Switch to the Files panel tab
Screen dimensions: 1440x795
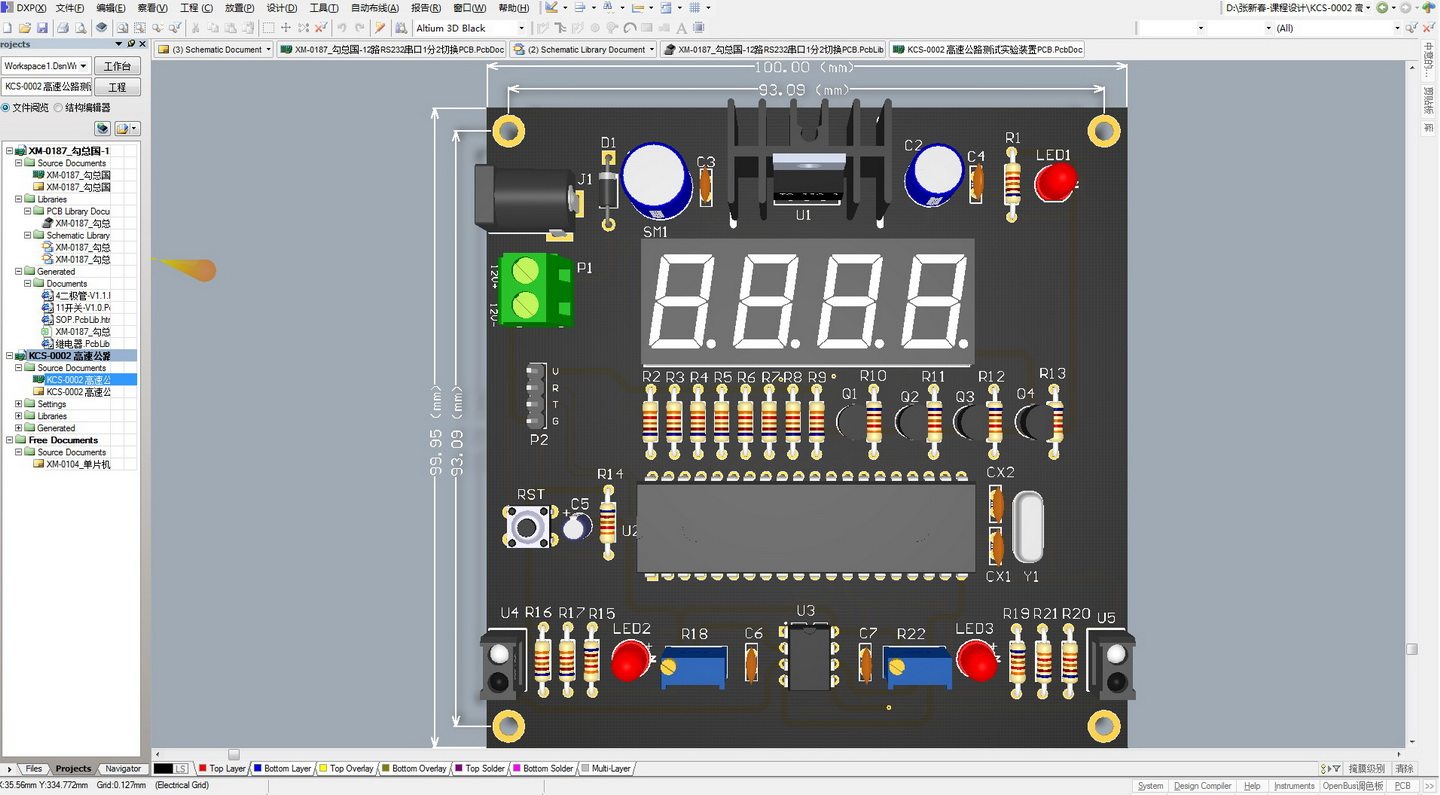34,769
